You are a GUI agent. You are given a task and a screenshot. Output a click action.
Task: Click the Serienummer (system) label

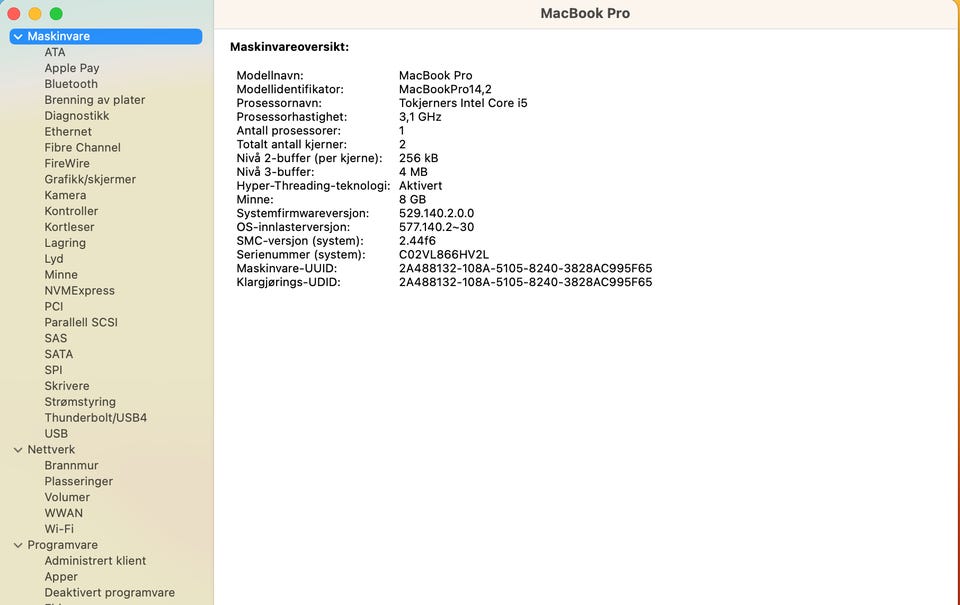coord(301,255)
